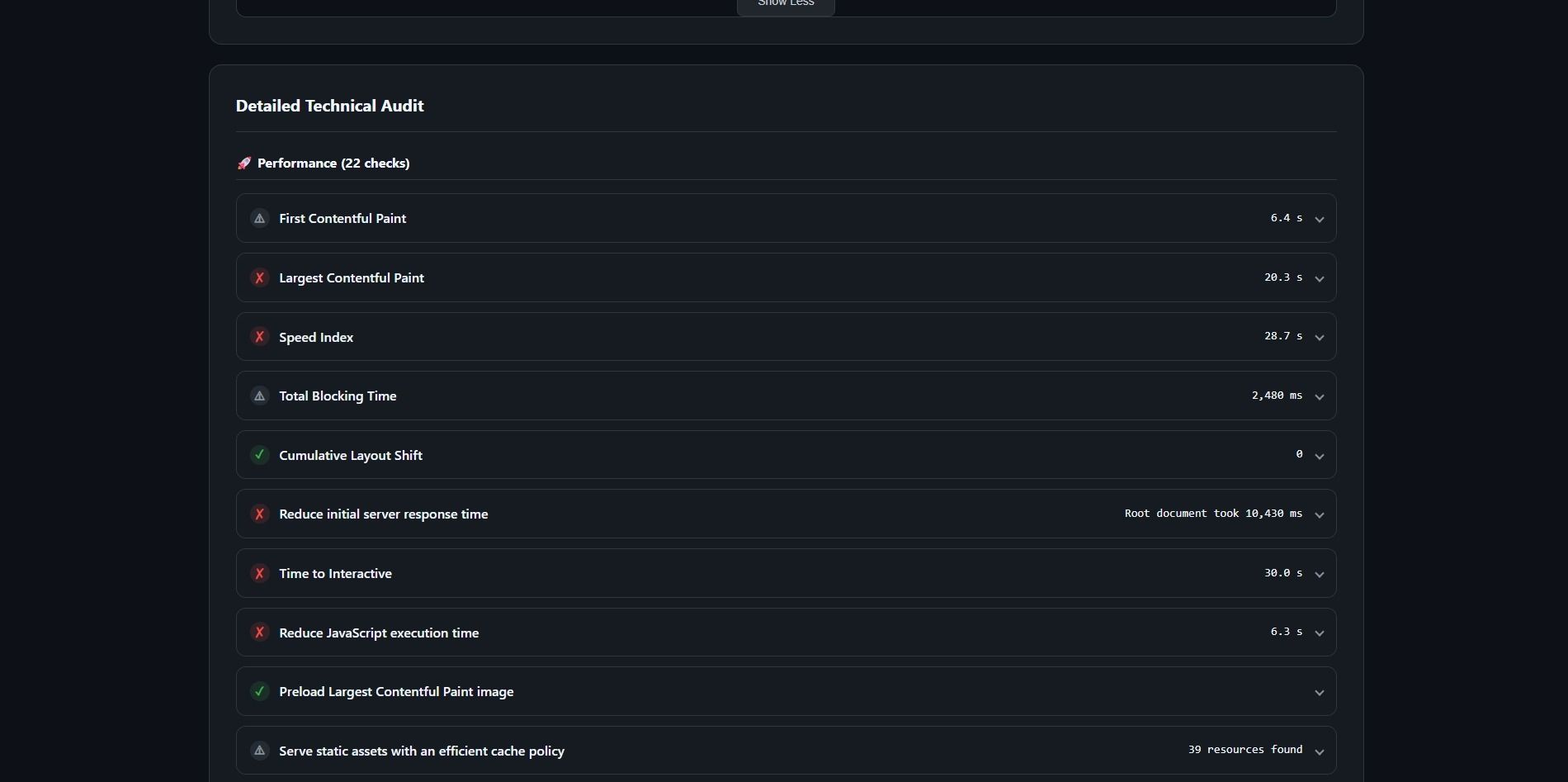This screenshot has height=782, width=1568.
Task: Open Total Blocking Time details chevron
Action: (x=1319, y=397)
